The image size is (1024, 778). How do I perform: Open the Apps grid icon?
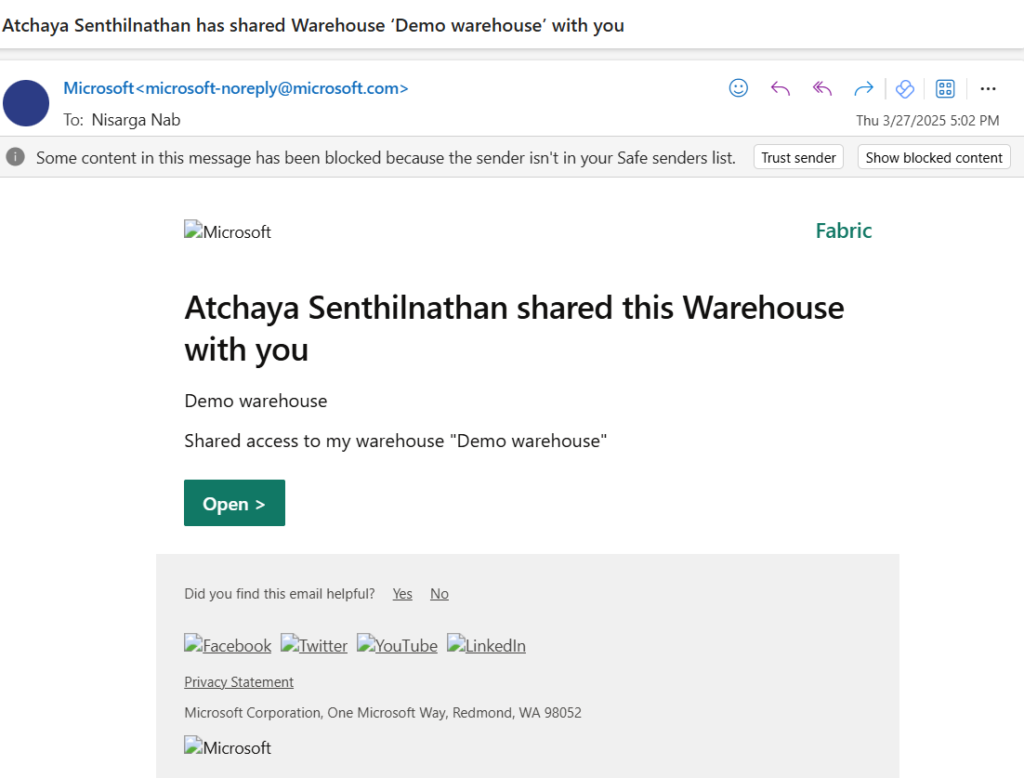(944, 88)
